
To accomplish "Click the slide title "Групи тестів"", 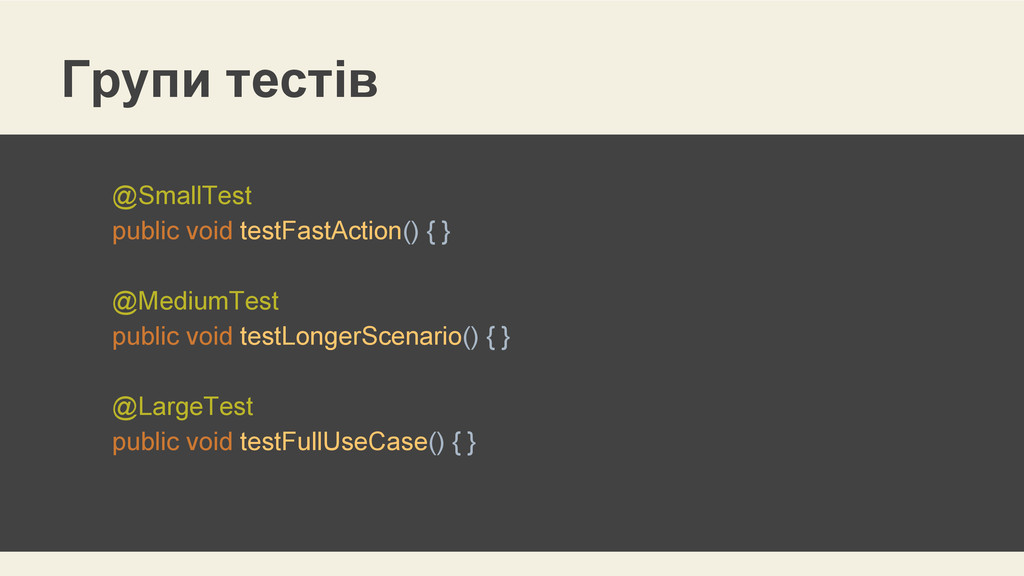I will click(220, 81).
